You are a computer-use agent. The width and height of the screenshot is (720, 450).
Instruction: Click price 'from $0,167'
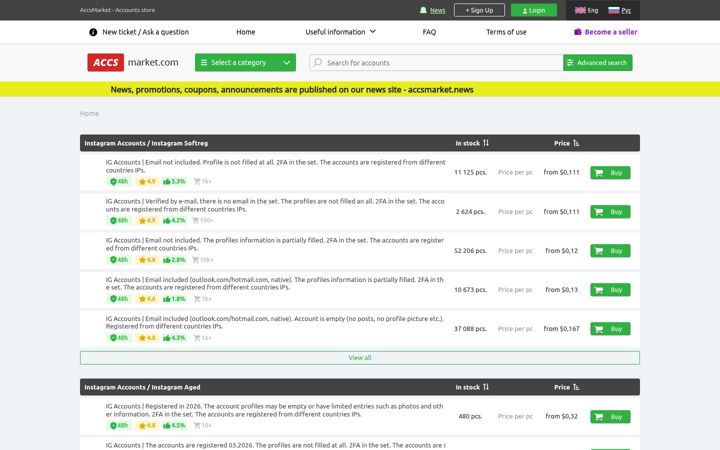tap(561, 329)
